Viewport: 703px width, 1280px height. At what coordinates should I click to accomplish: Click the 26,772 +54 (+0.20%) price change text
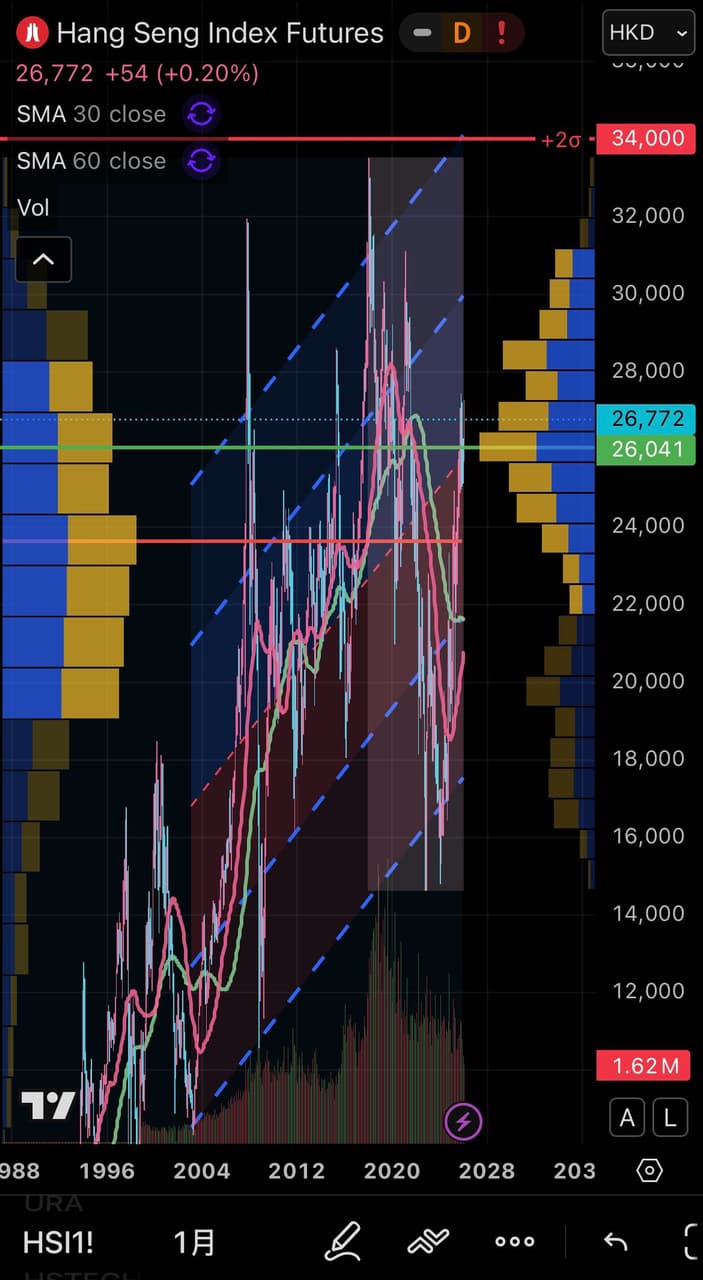(137, 73)
